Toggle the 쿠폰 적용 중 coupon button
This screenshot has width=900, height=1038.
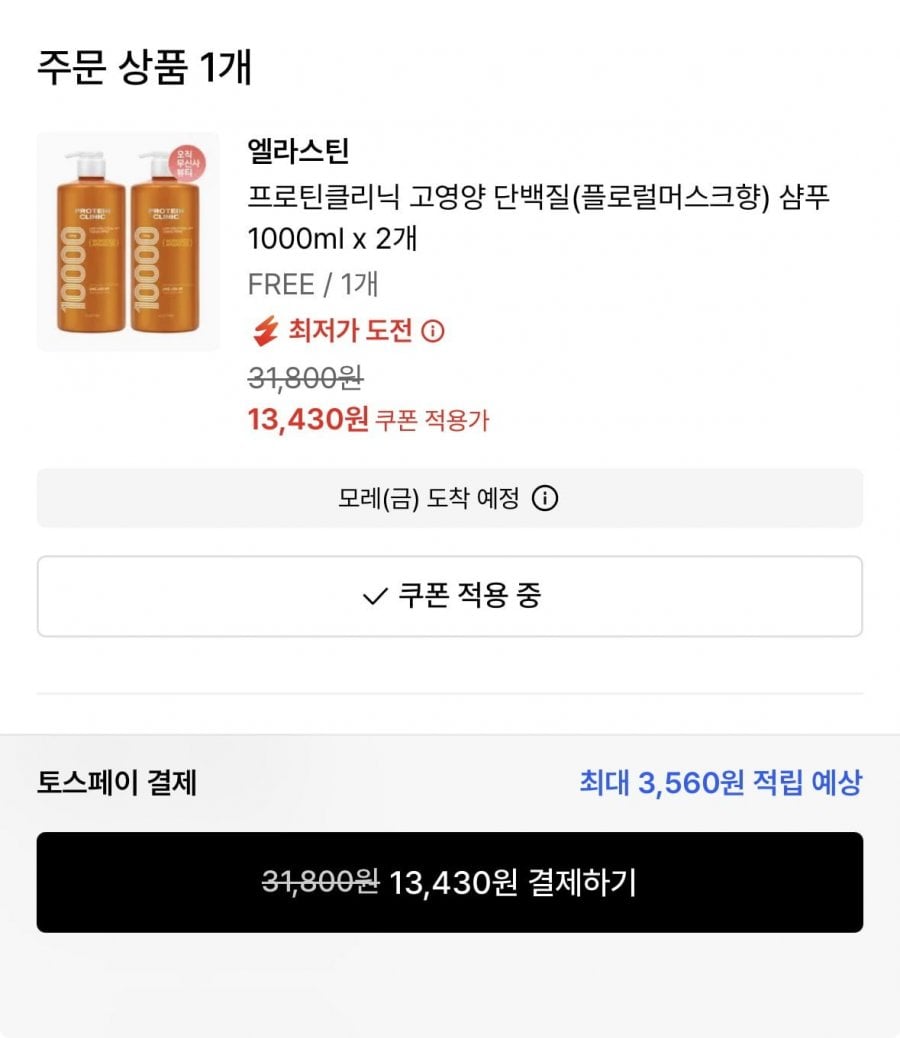(x=450, y=596)
